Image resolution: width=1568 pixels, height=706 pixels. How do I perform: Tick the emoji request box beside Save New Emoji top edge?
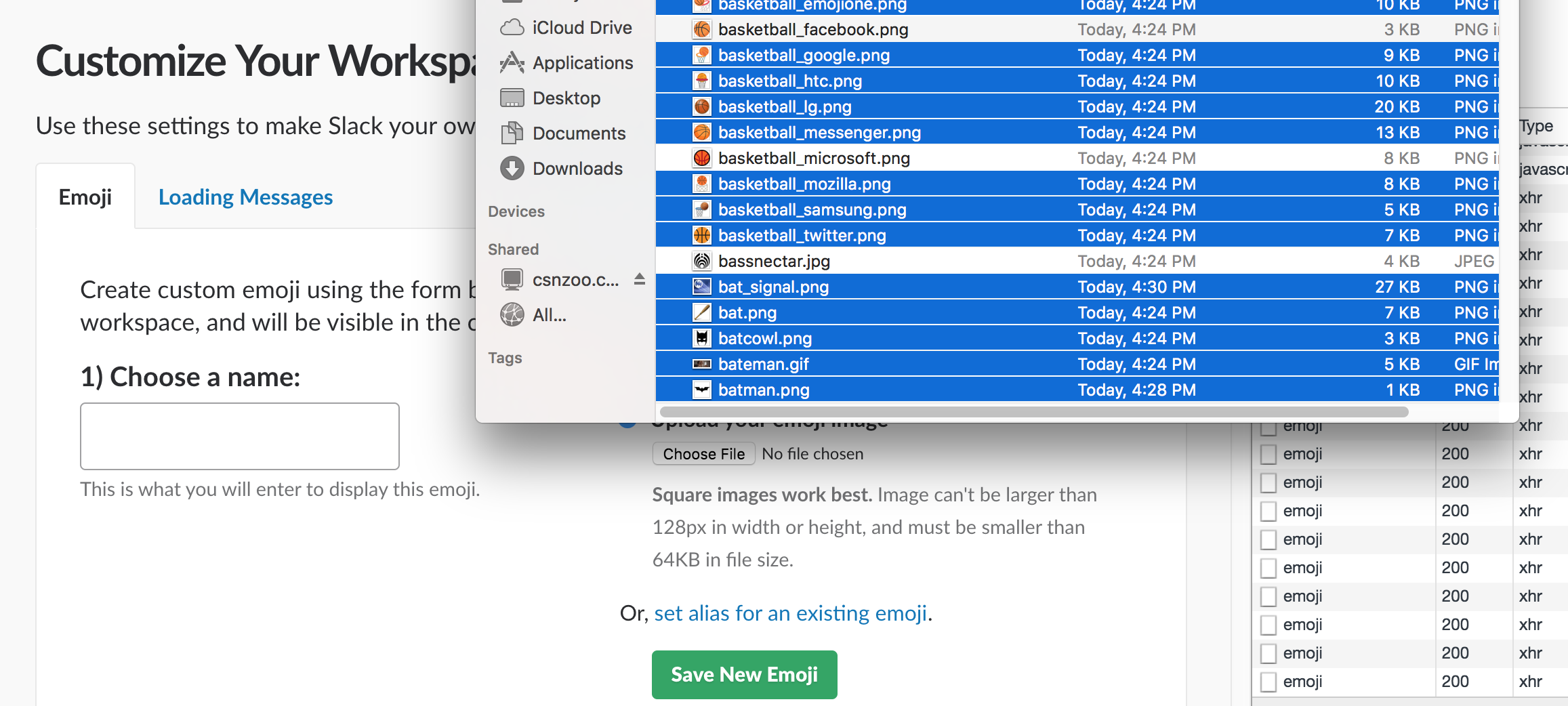[1268, 654]
